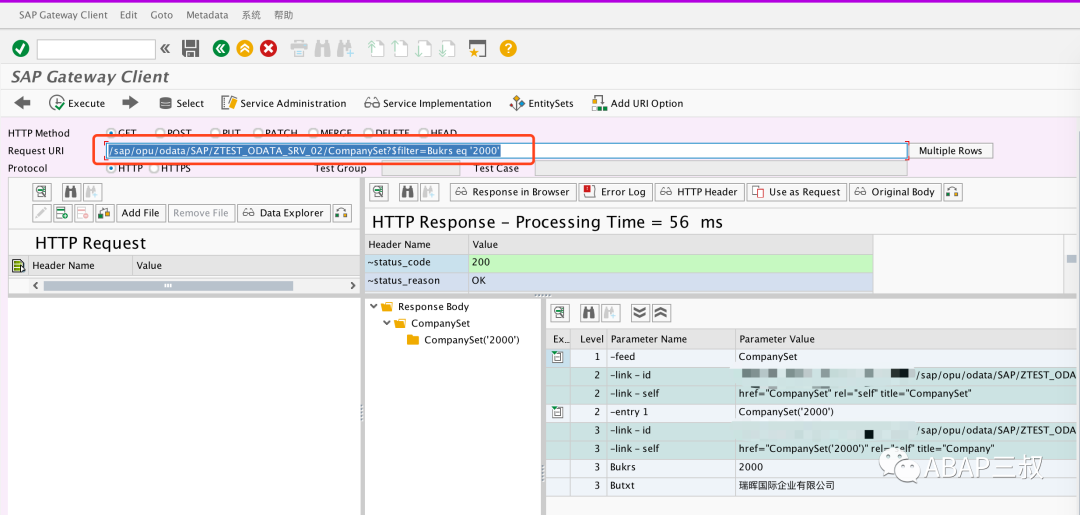Collapse the Response Body tree node
1080x515 pixels.
(x=373, y=306)
